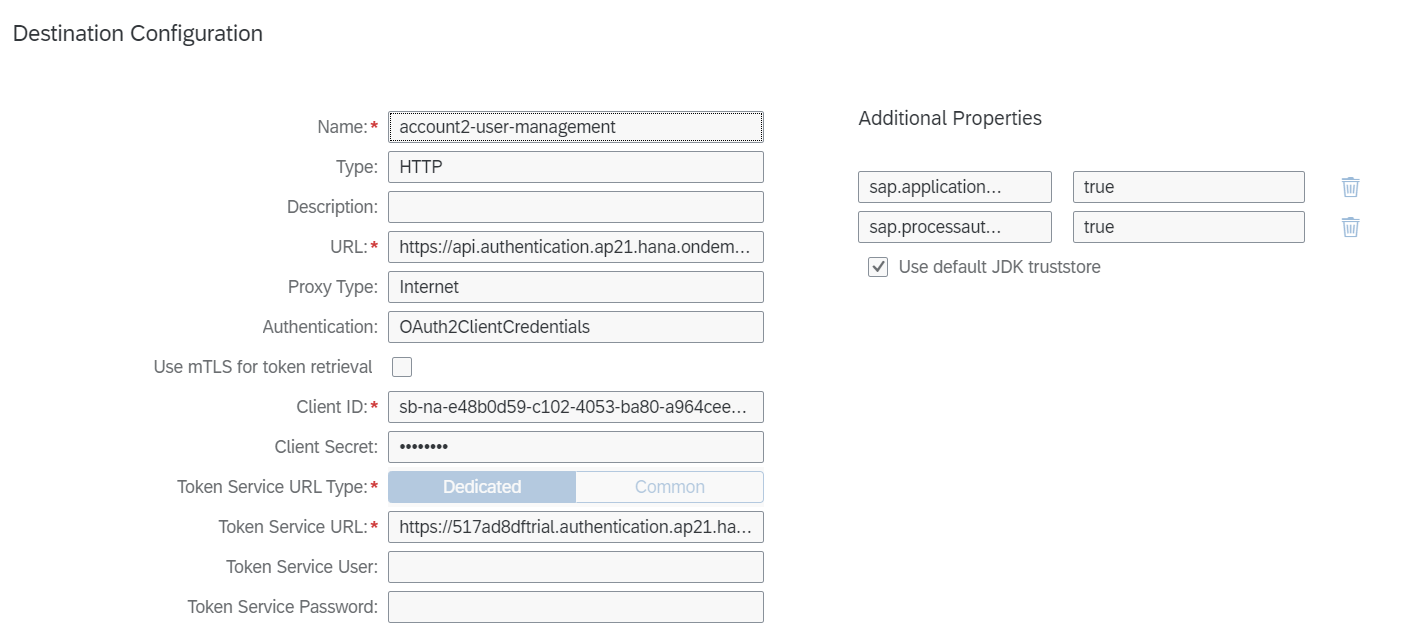Viewport: 1411px width, 640px height.
Task: Delete the sap.application property row
Action: coord(1350,187)
